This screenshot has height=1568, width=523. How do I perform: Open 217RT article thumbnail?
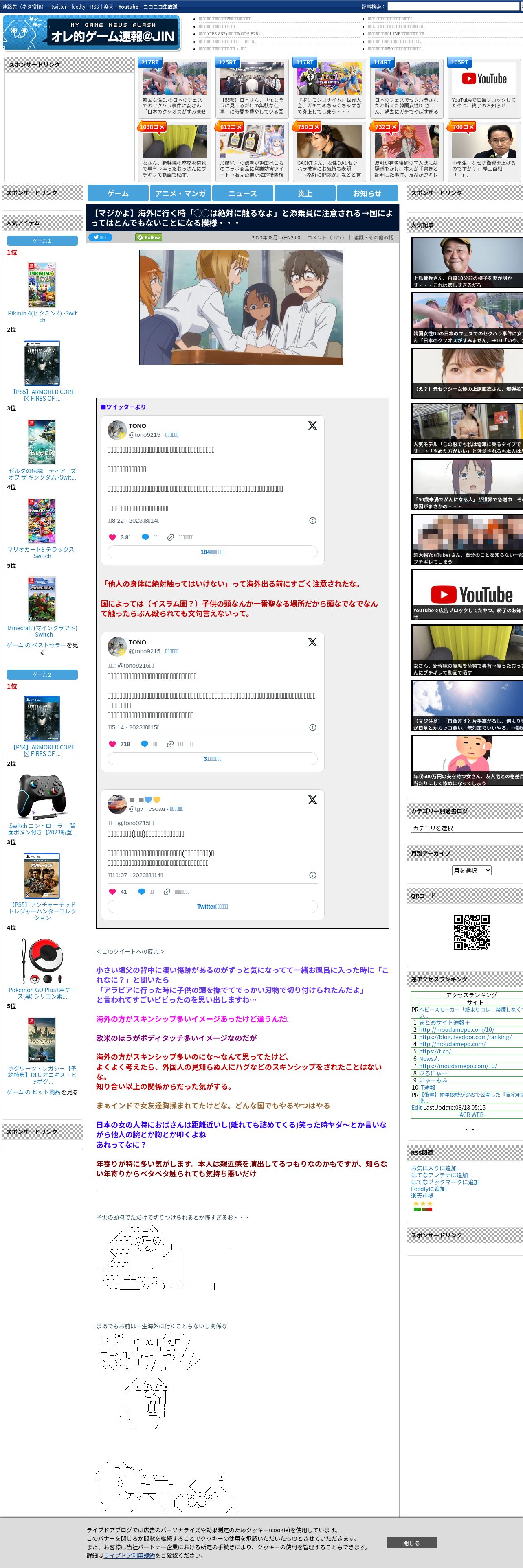(175, 79)
